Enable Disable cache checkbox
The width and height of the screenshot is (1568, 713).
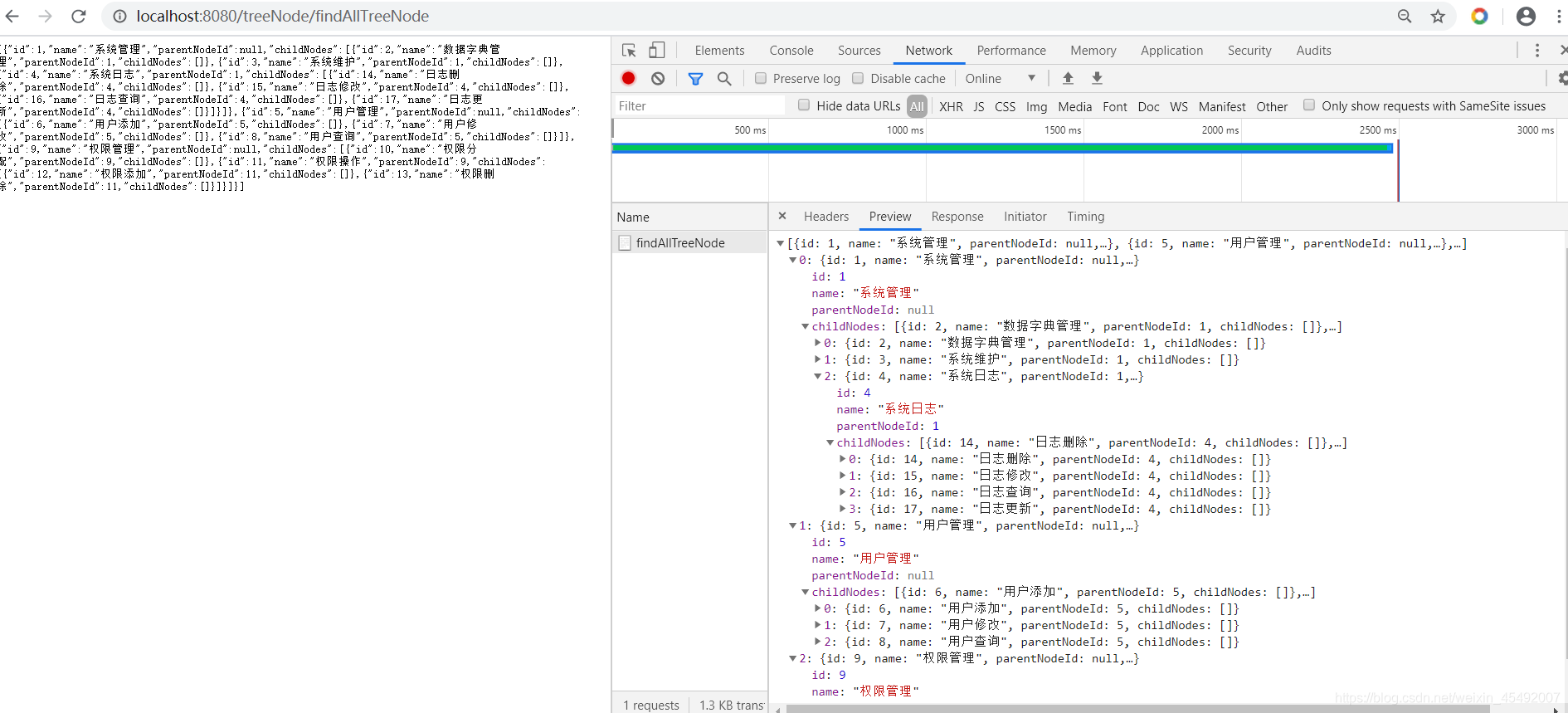[858, 78]
